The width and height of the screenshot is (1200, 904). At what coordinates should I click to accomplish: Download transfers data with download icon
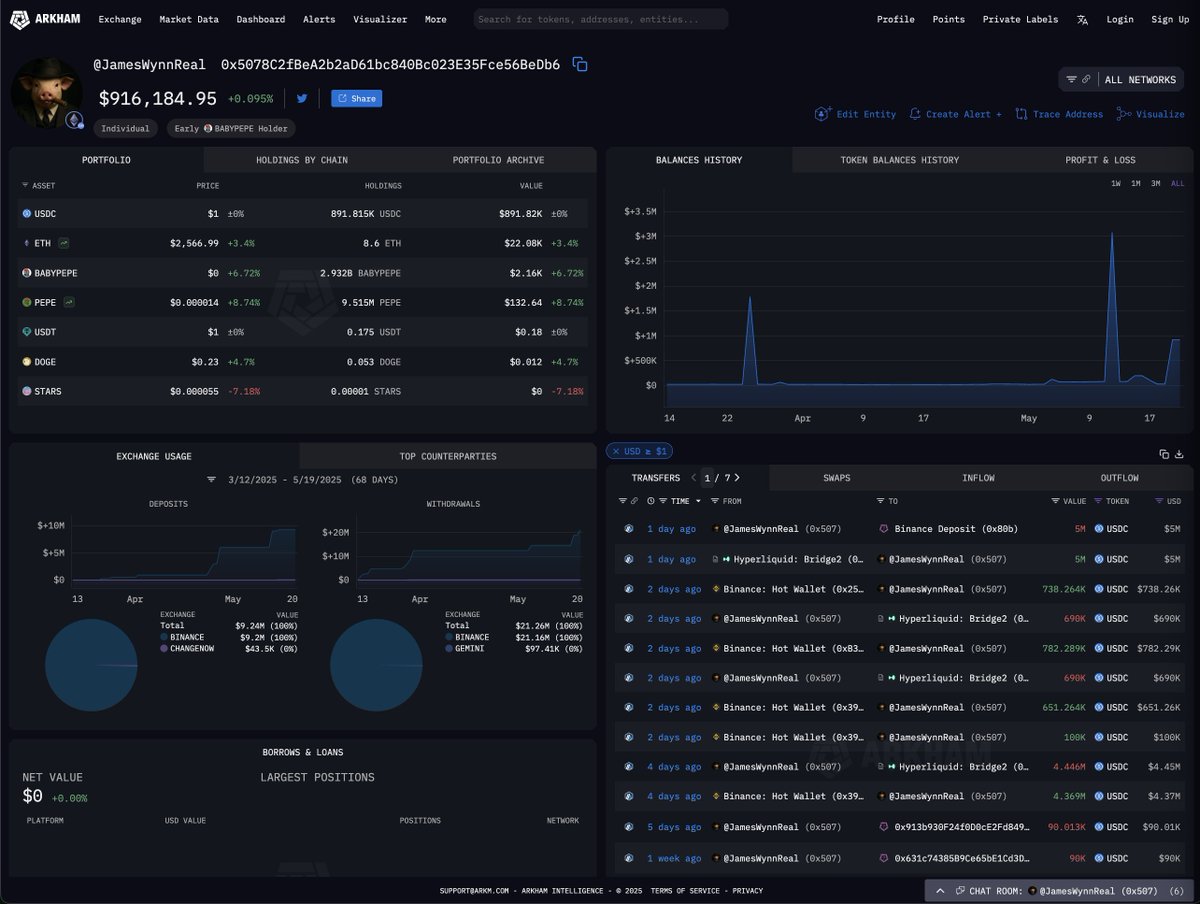(1178, 453)
